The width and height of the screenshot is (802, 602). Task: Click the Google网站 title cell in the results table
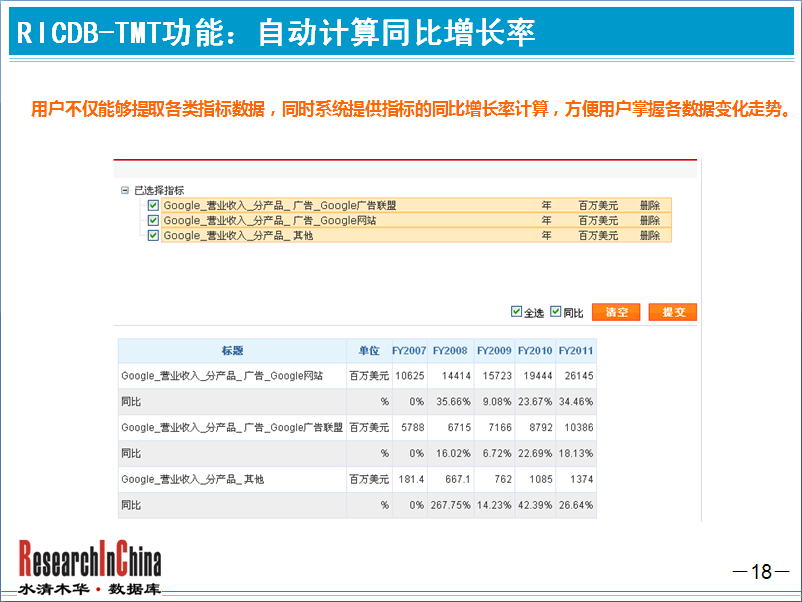coord(232,376)
